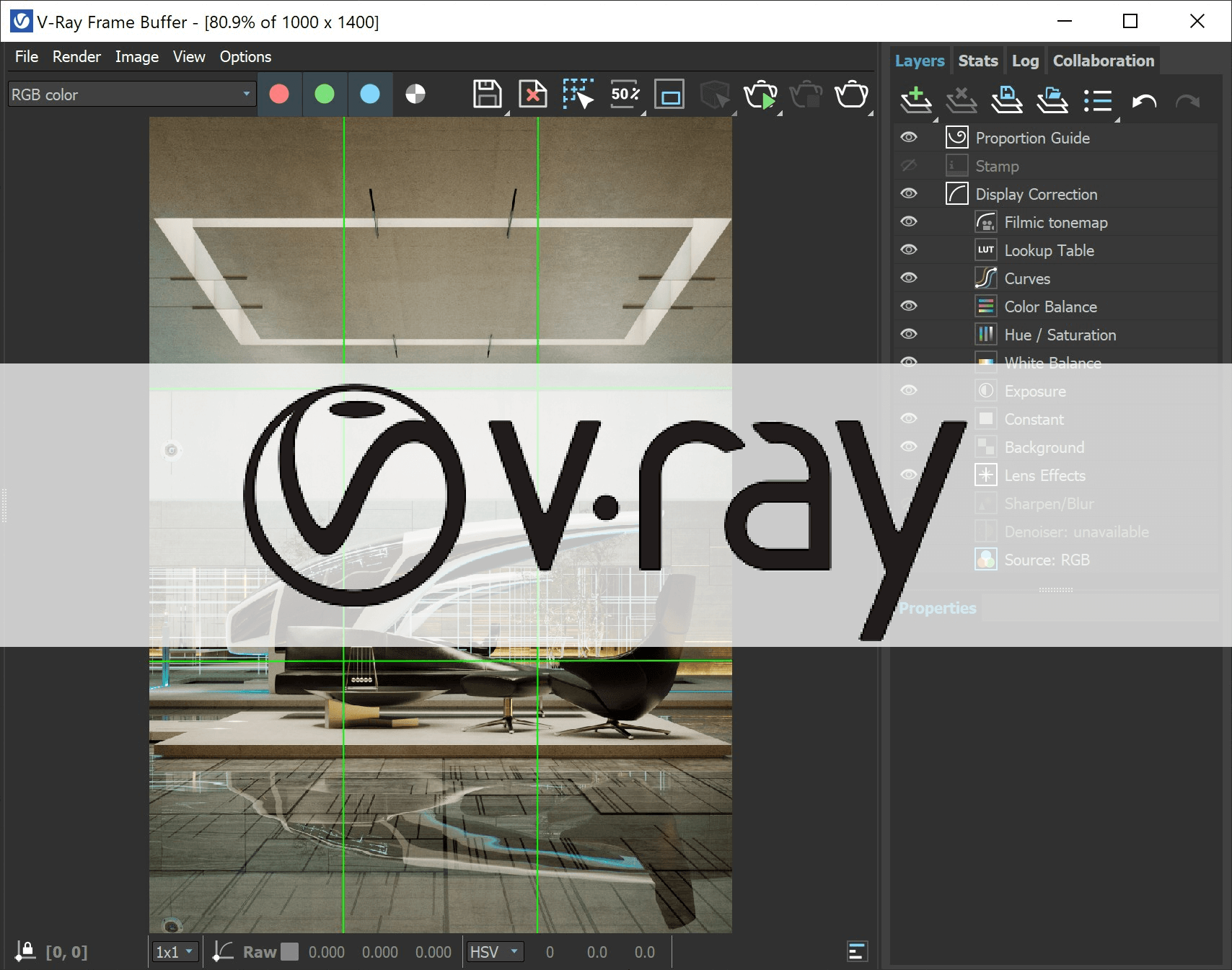Viewport: 1232px width, 970px height.
Task: Start interactive rendering with the teapot play icon
Action: (x=760, y=94)
